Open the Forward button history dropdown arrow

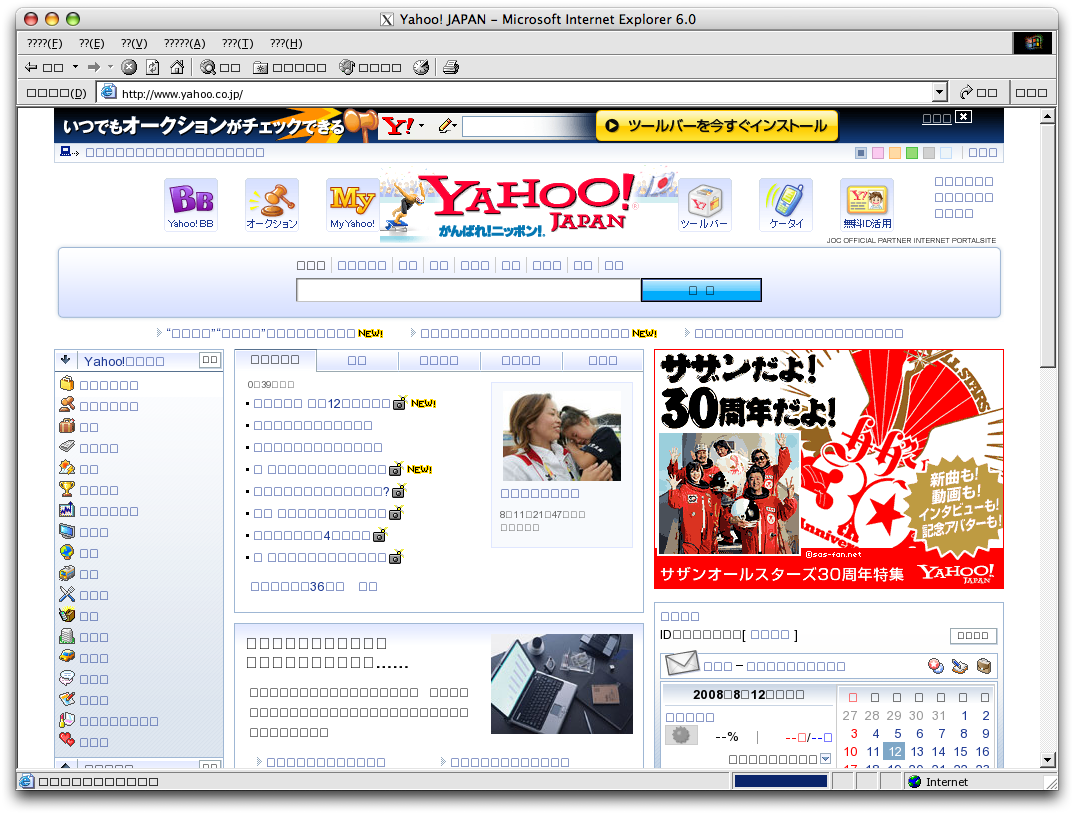110,67
